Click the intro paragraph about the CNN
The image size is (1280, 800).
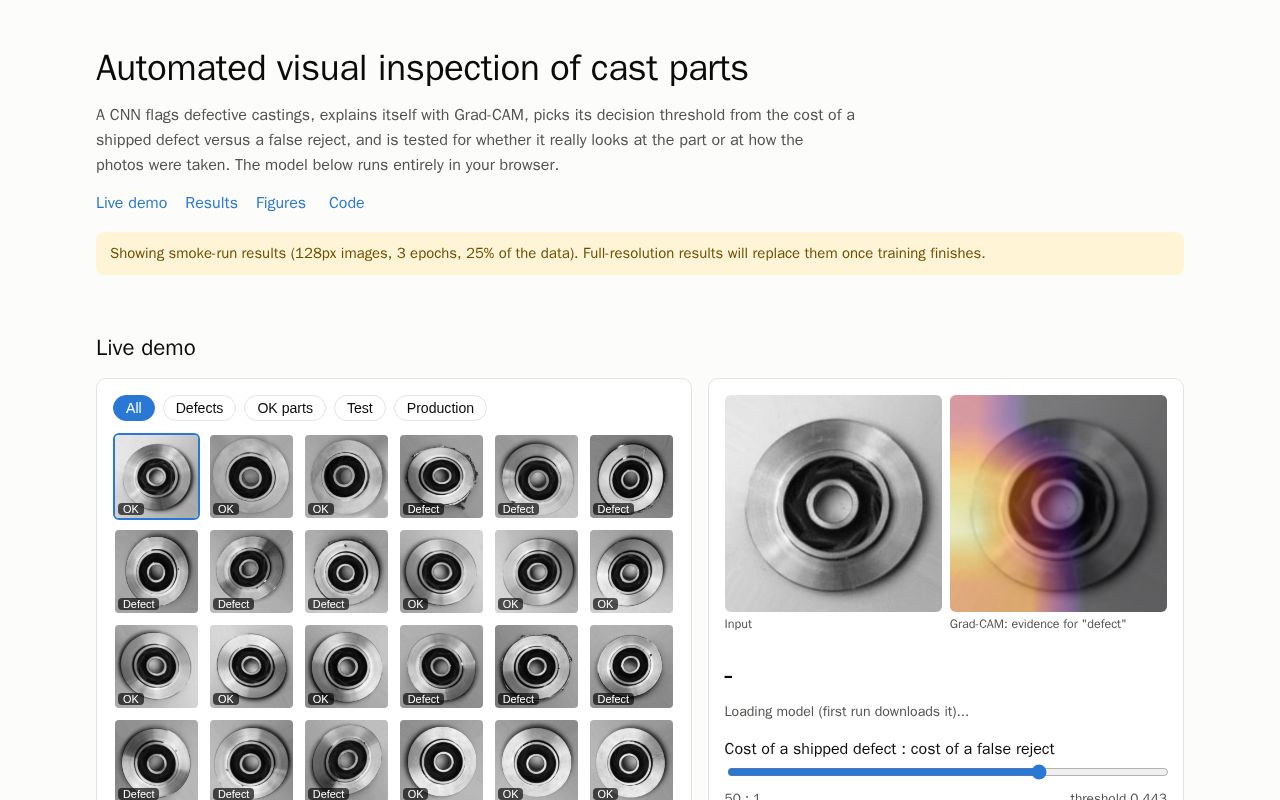476,140
